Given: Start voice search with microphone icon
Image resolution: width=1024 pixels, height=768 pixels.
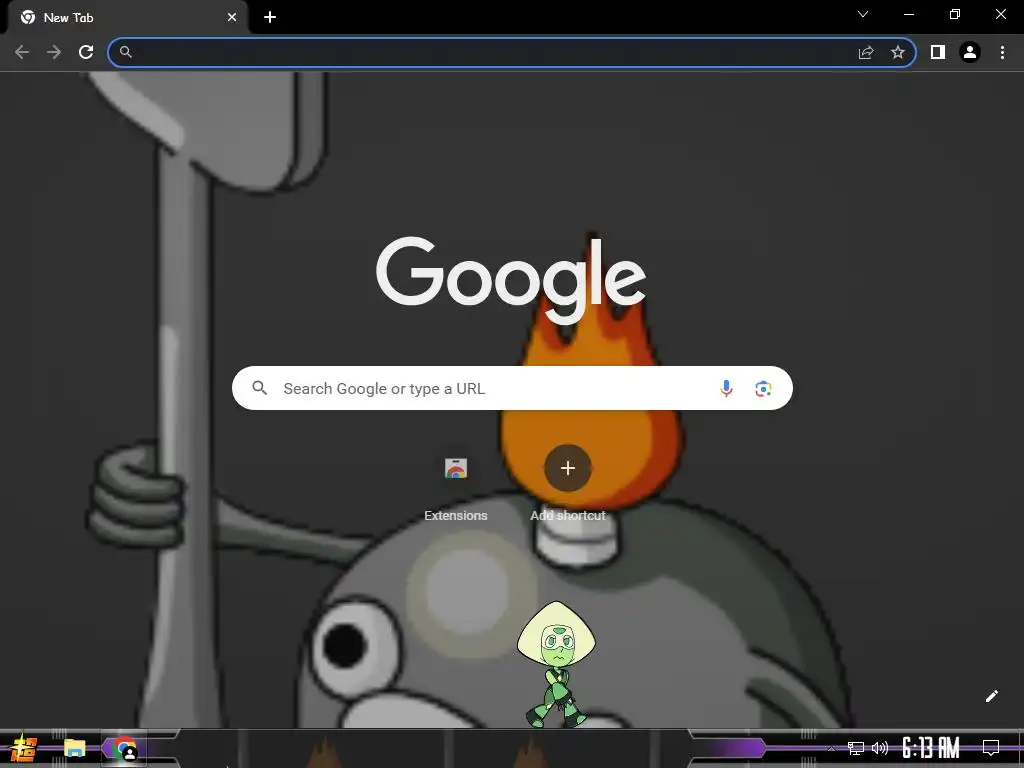Looking at the screenshot, I should [726, 389].
